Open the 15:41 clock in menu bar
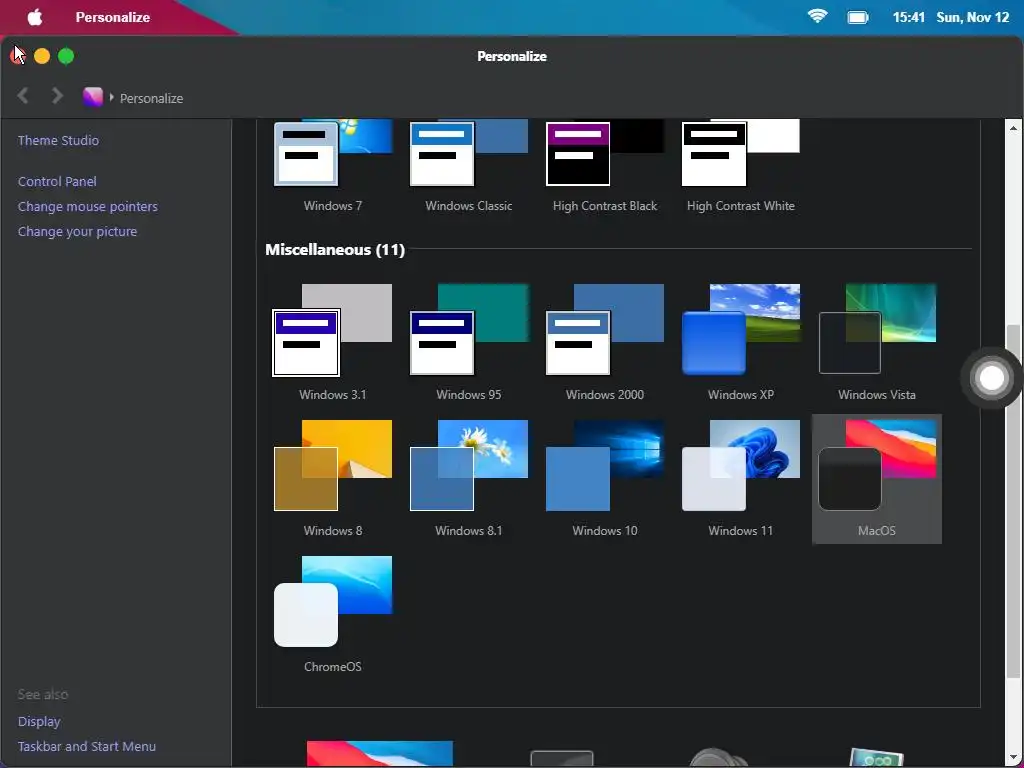1024x768 pixels. coord(908,17)
